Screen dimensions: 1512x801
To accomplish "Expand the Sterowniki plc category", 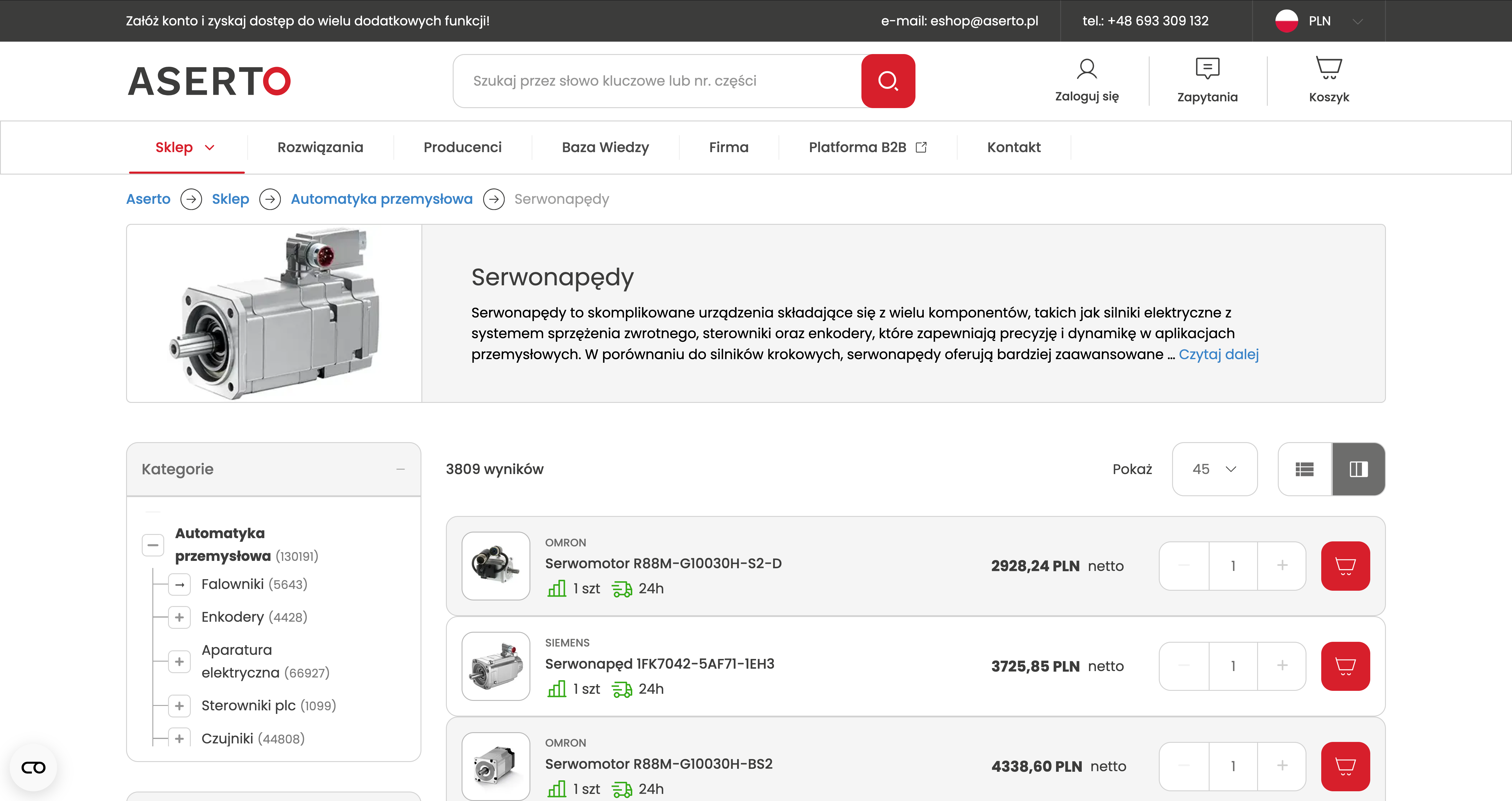I will (x=180, y=706).
